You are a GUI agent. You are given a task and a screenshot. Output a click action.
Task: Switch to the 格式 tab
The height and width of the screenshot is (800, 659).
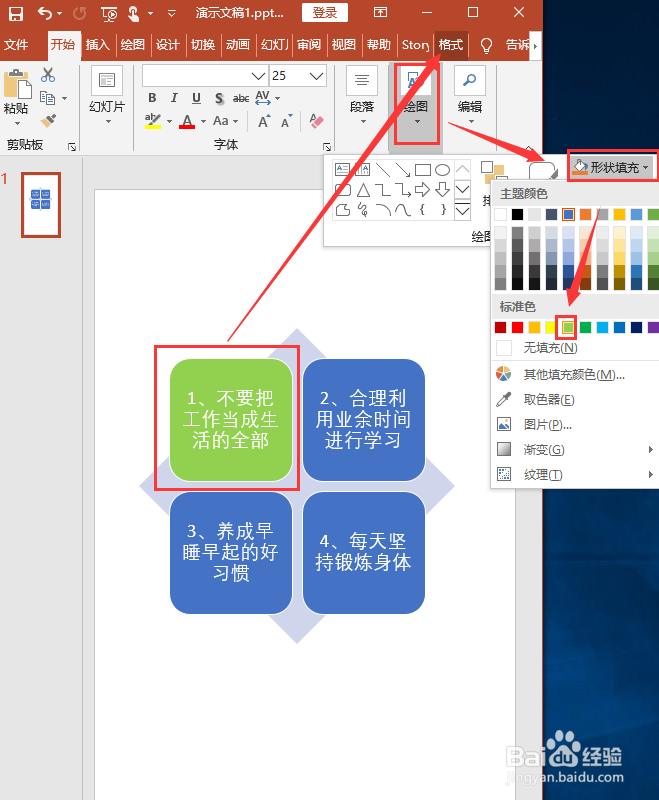pyautogui.click(x=451, y=45)
